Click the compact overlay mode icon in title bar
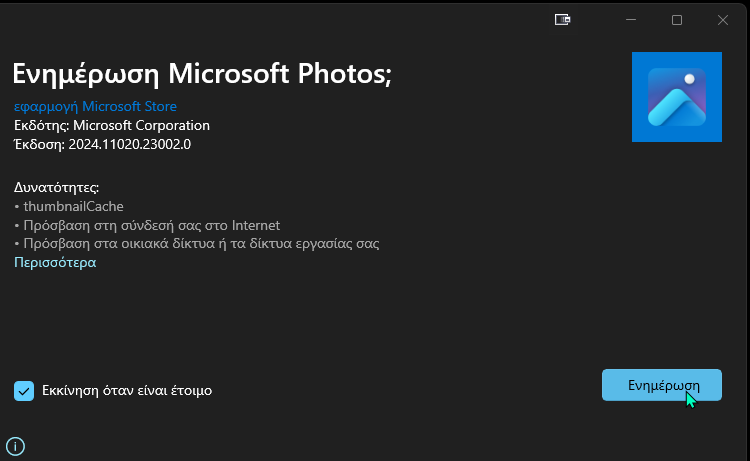 pos(562,20)
